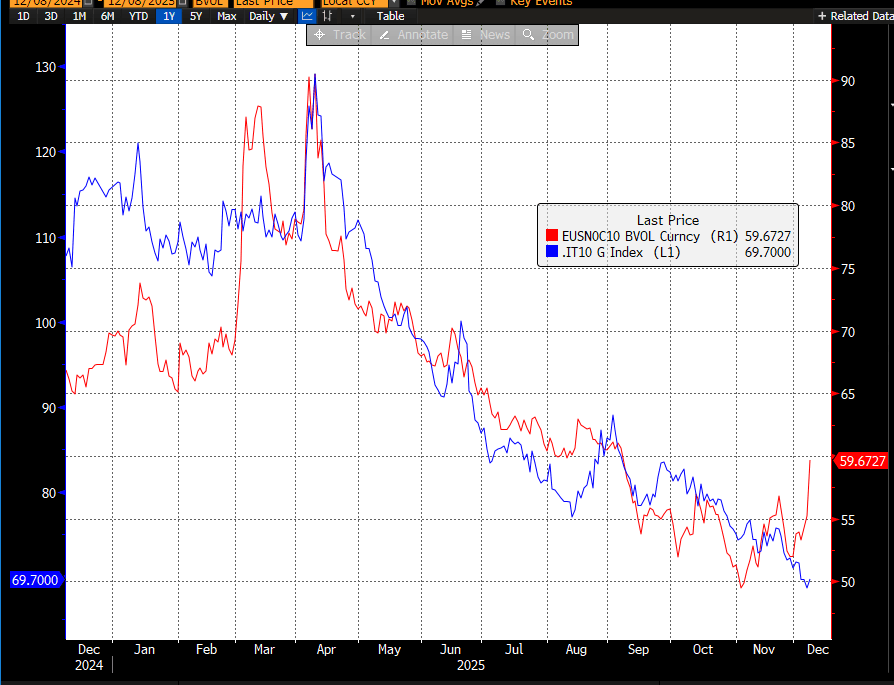Show News on the chart
Image resolution: width=894 pixels, height=685 pixels.
click(x=485, y=35)
